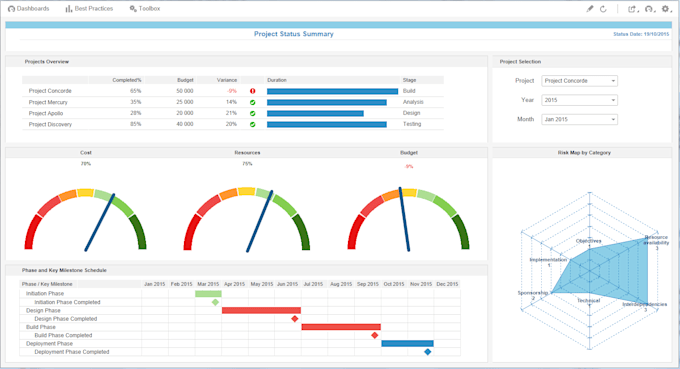Open the Best Practices menu

(89, 9)
